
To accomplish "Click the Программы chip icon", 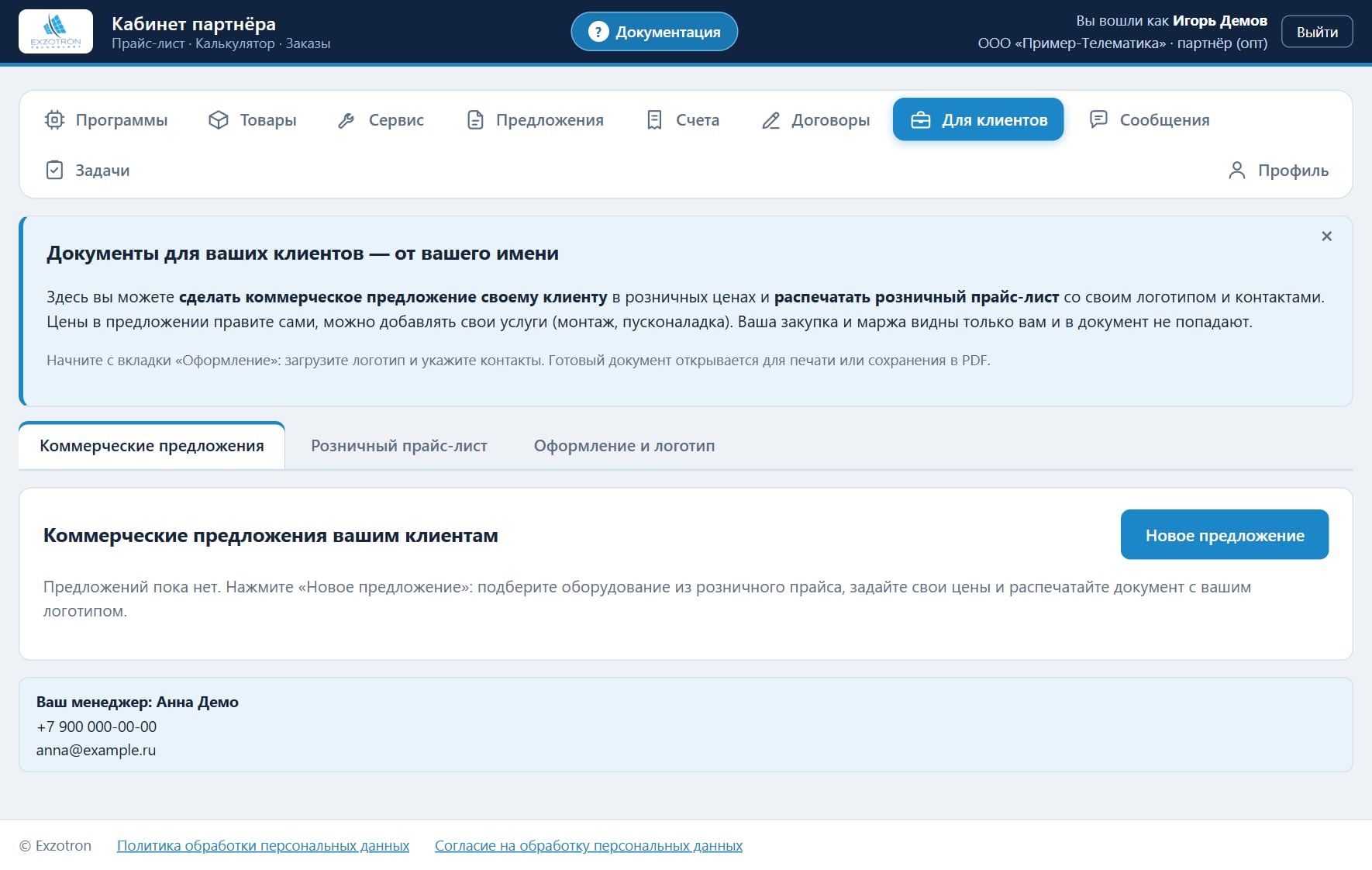I will pos(54,120).
